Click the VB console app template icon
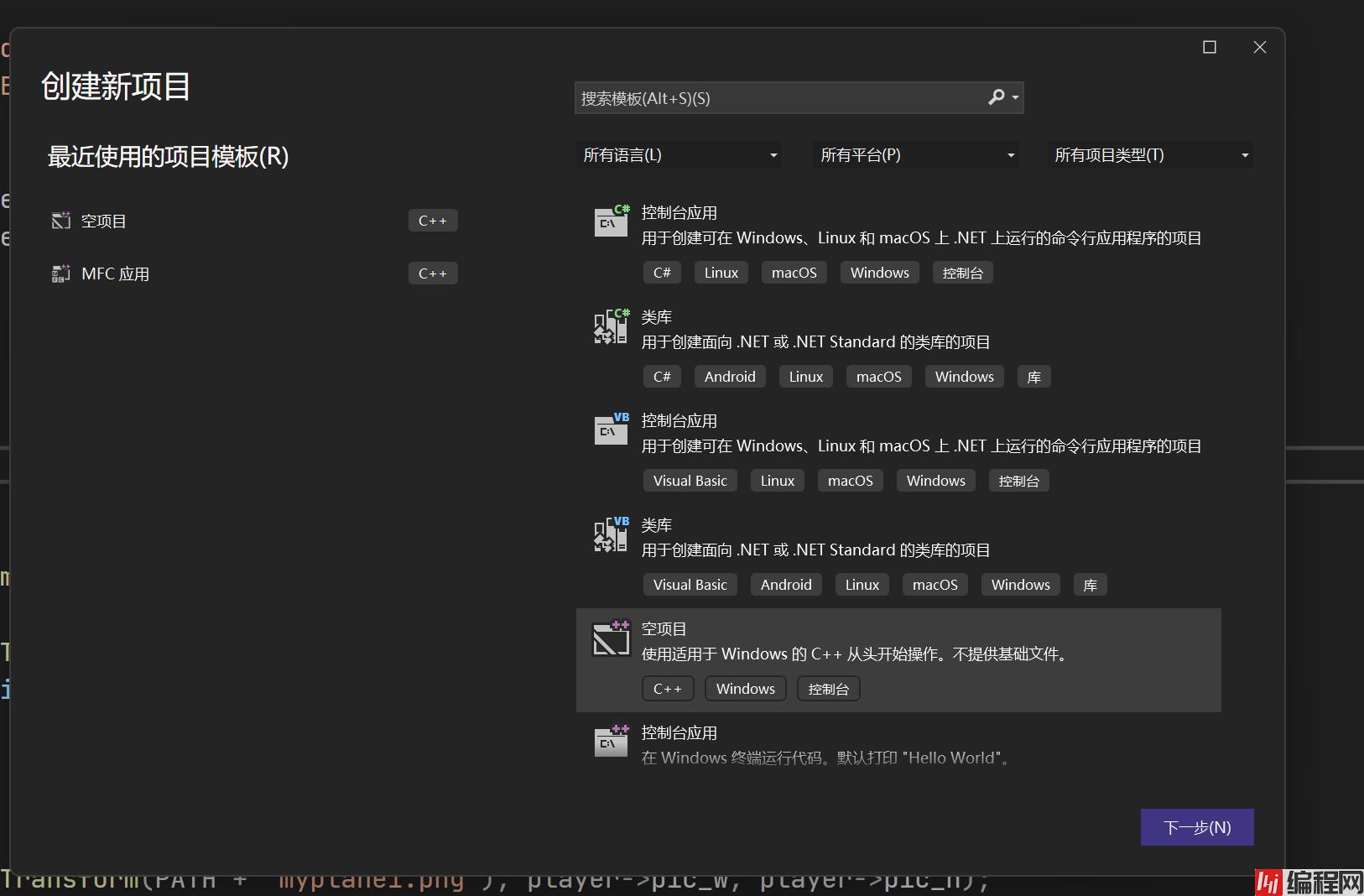 point(611,430)
